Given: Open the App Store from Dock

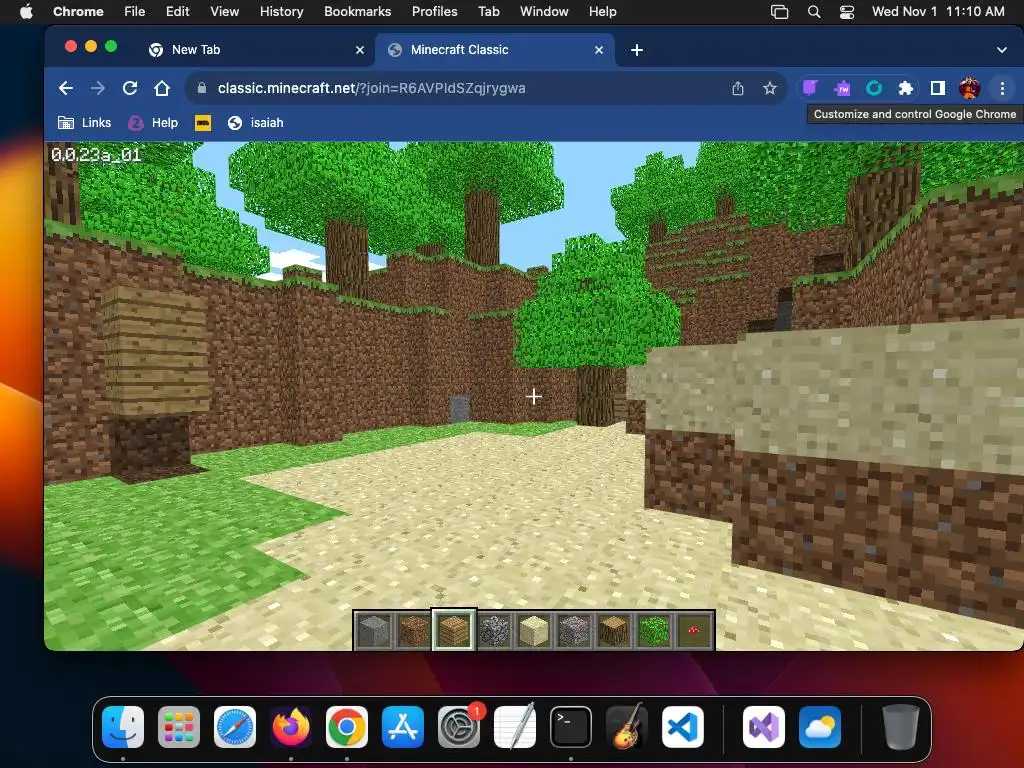Looking at the screenshot, I should (403, 727).
